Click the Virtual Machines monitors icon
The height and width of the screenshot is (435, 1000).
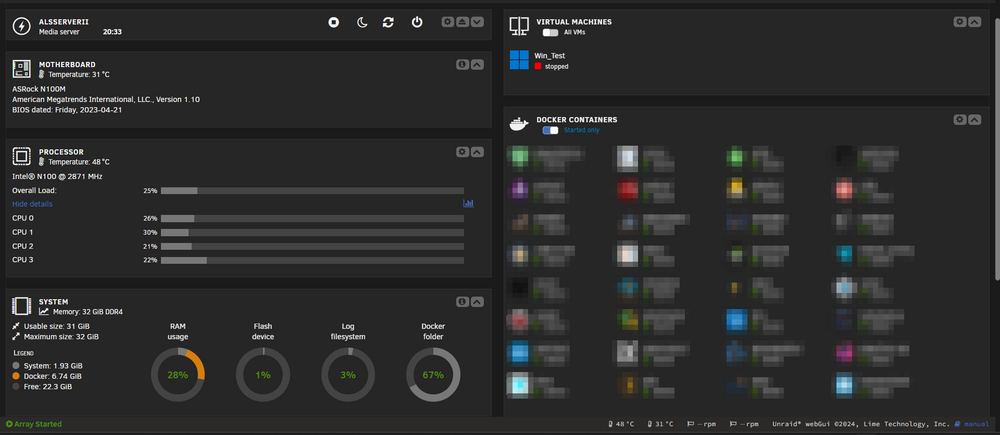(x=519, y=26)
